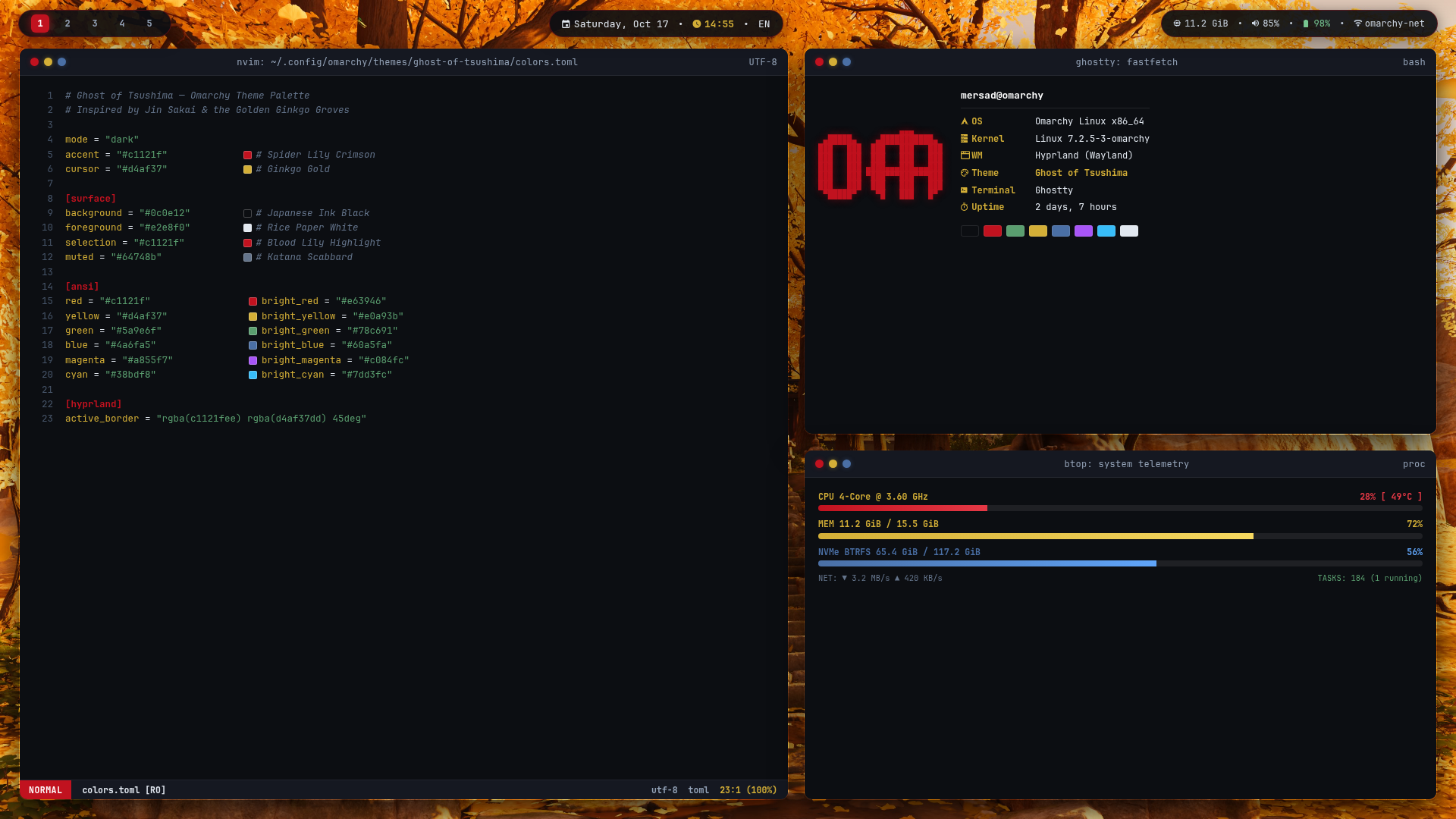
Task: Click the OS icon in fastfetch
Action: coord(965,121)
